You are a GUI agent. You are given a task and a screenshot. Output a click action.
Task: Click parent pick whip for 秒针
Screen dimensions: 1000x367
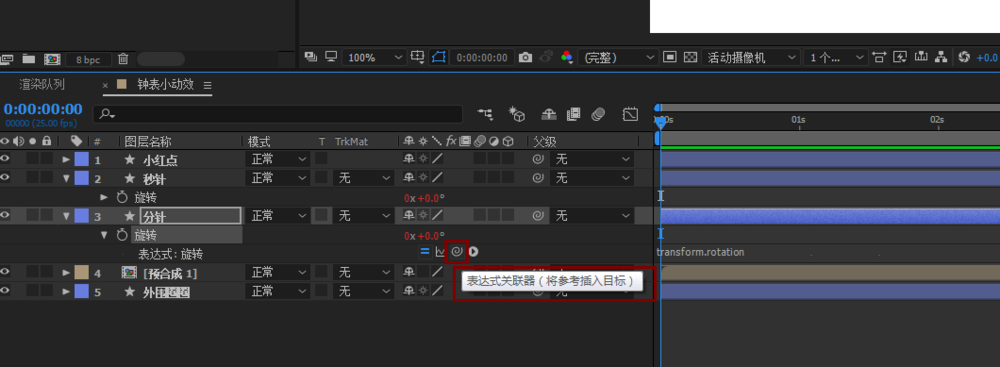pyautogui.click(x=538, y=177)
